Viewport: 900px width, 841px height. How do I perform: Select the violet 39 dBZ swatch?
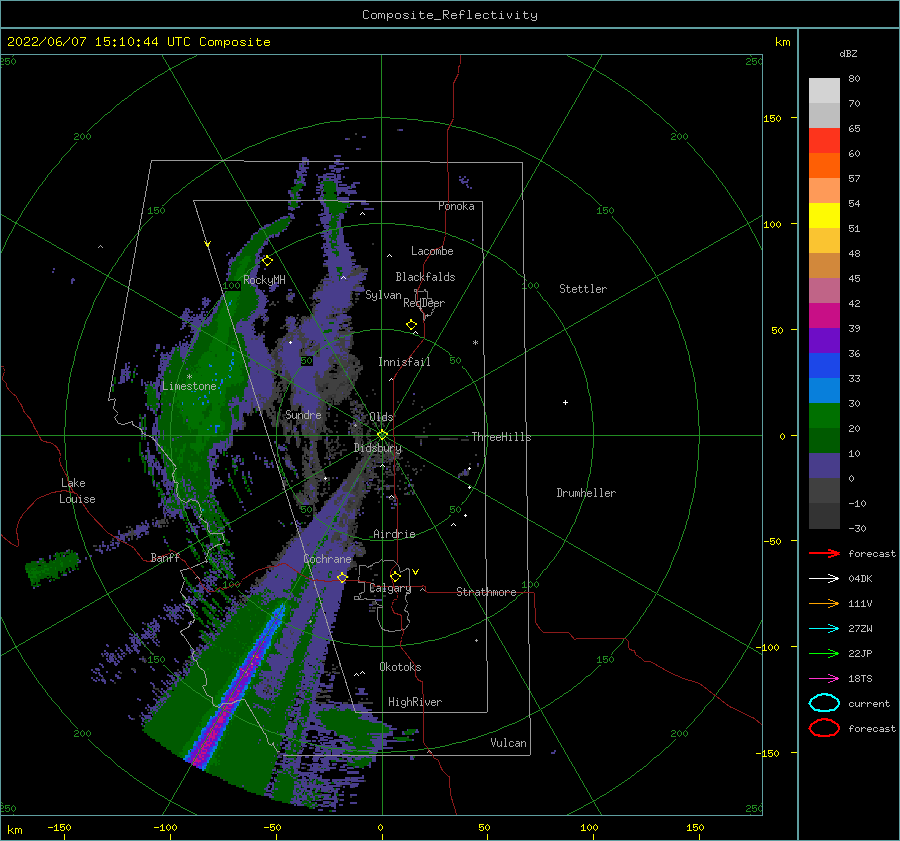pos(824,340)
